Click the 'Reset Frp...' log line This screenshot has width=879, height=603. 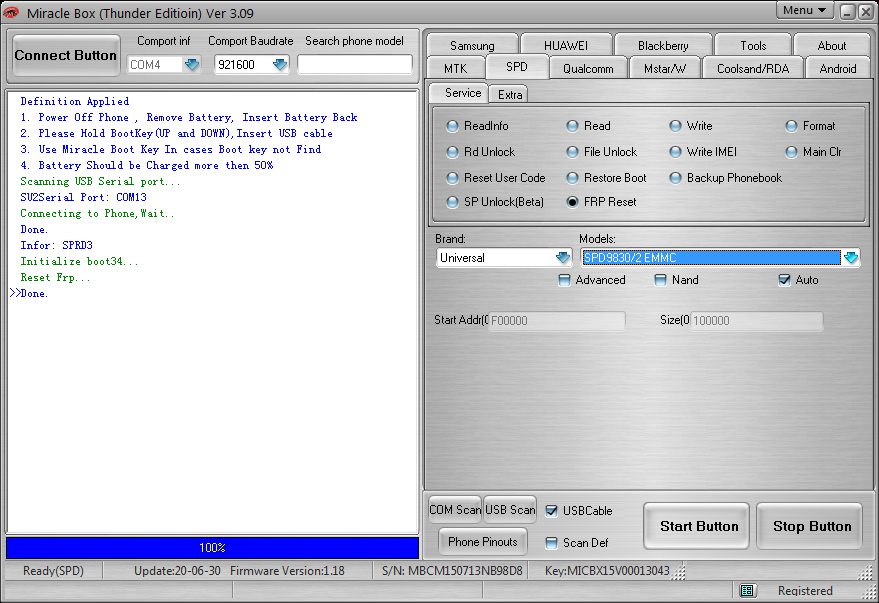55,277
